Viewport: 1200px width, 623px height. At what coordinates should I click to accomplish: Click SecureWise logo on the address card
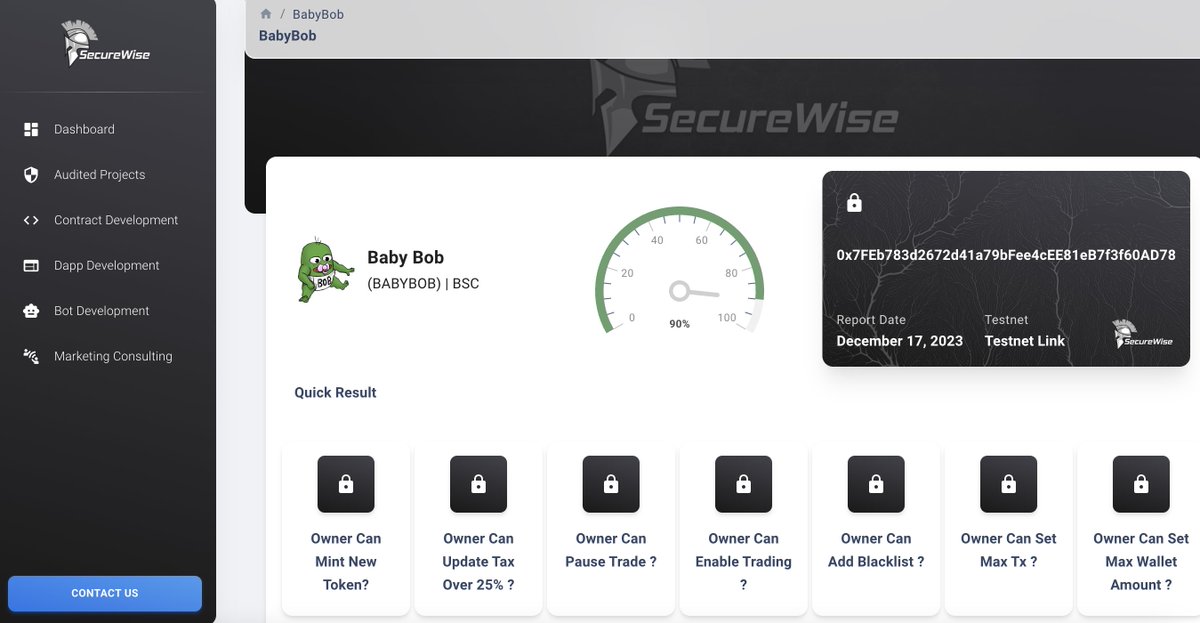coord(1144,335)
